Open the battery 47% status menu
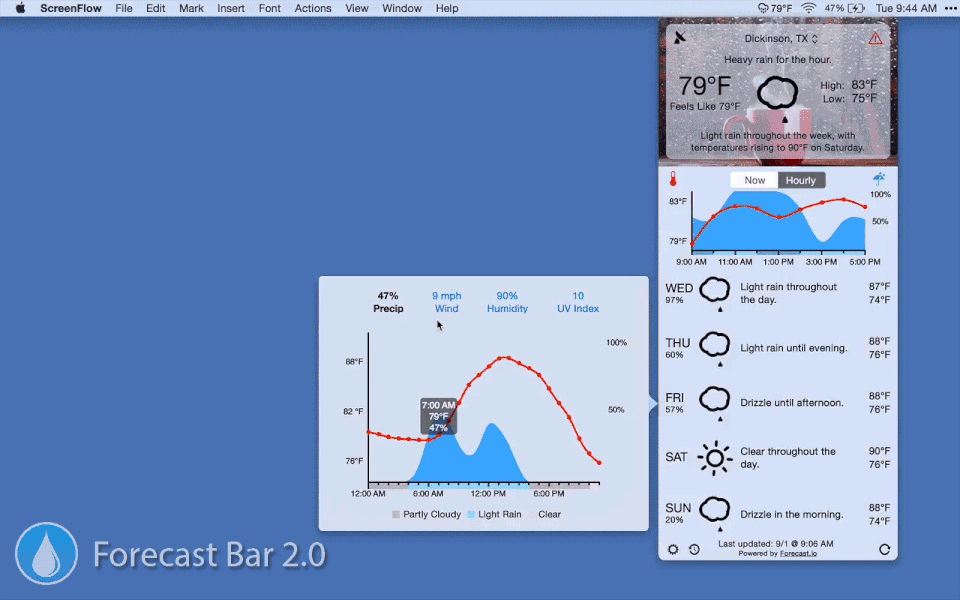This screenshot has width=960, height=600. click(844, 8)
